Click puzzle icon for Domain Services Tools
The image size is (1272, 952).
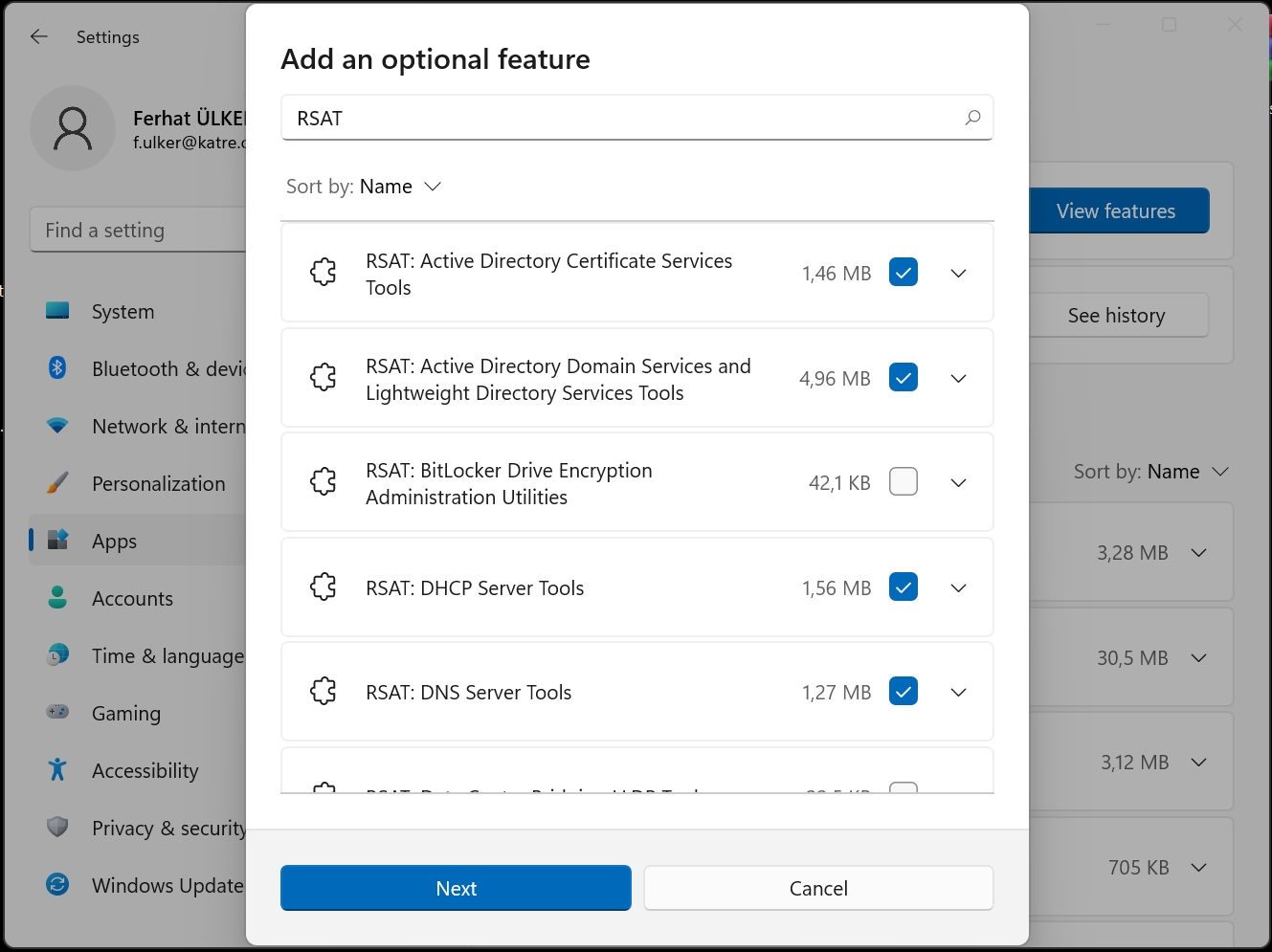pos(324,378)
